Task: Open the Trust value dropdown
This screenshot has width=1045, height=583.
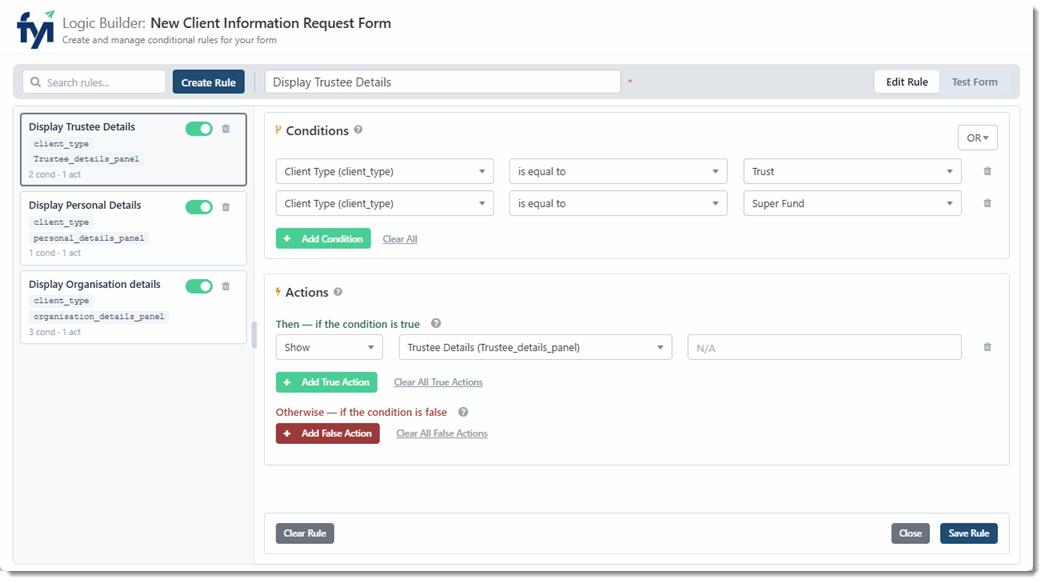Action: point(852,171)
